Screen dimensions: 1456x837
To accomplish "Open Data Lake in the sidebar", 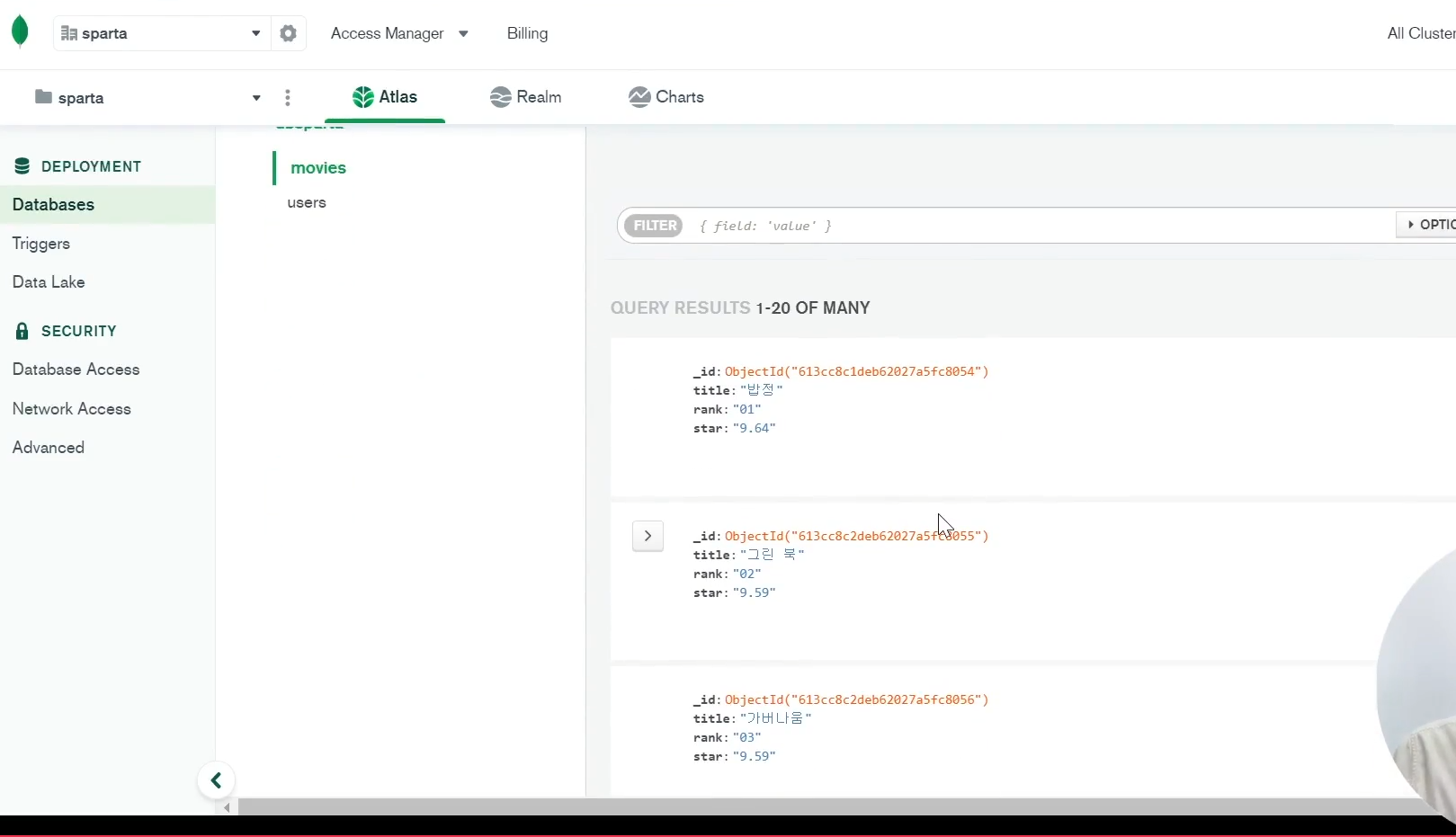I will click(49, 282).
